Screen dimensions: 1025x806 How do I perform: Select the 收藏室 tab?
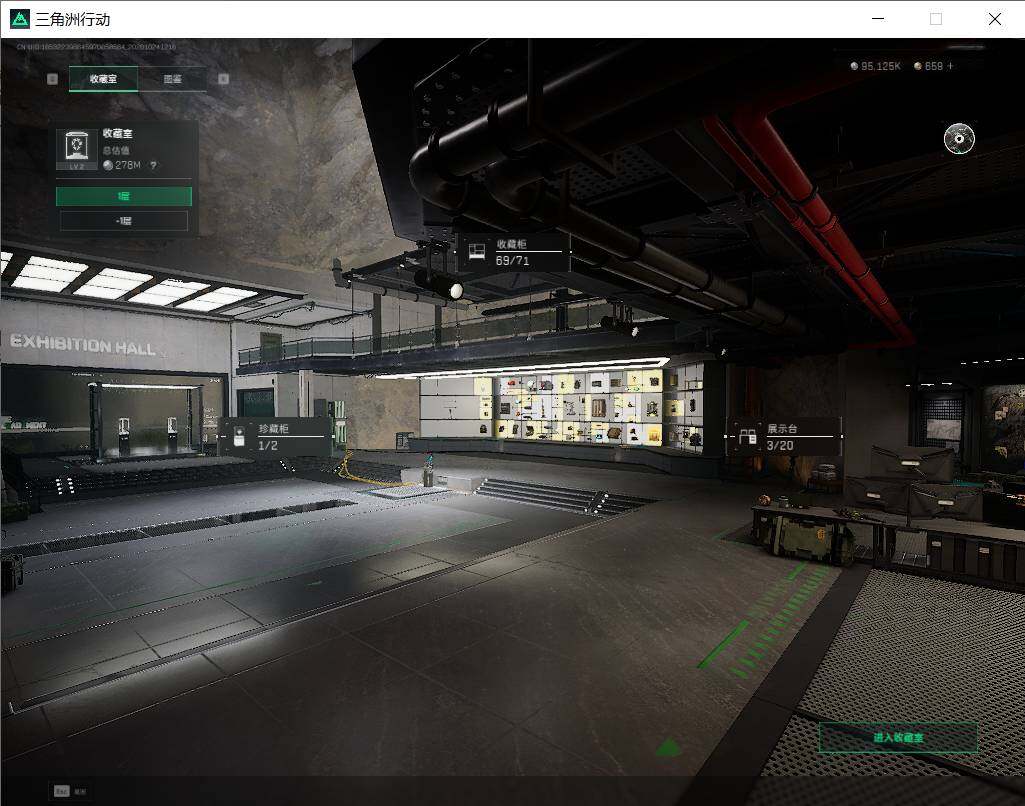point(103,79)
